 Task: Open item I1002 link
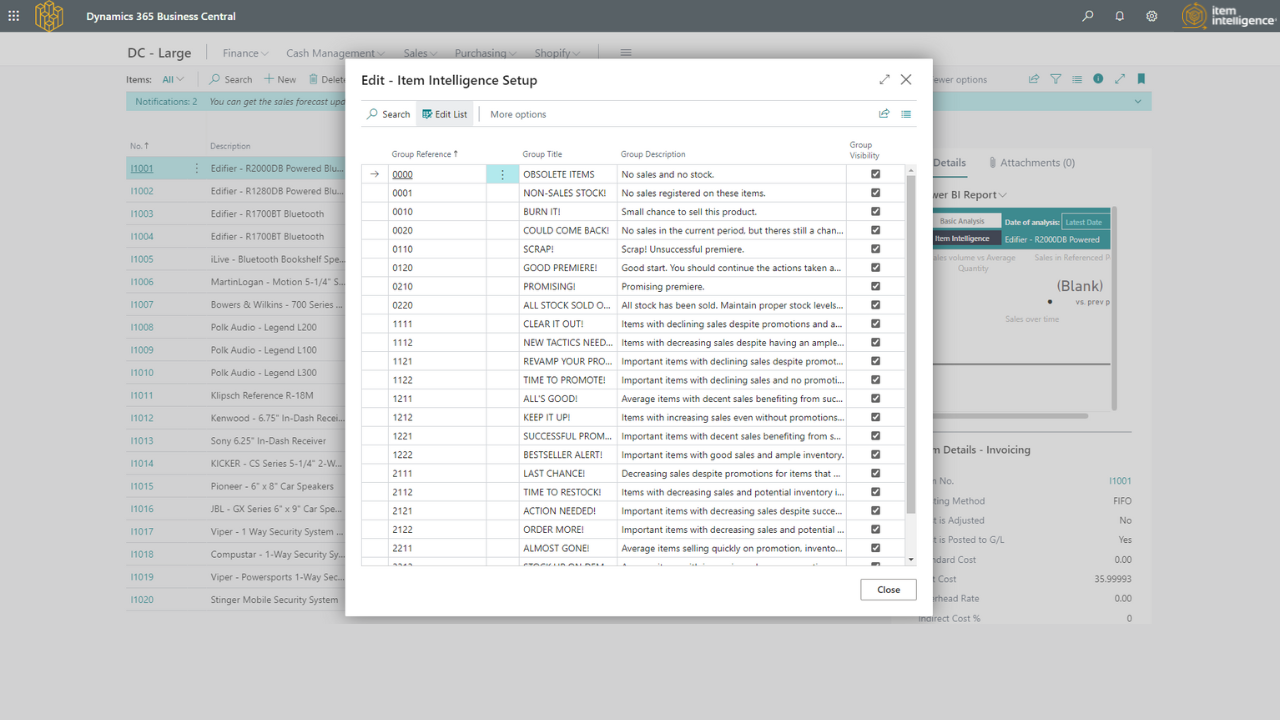pyautogui.click(x=142, y=191)
